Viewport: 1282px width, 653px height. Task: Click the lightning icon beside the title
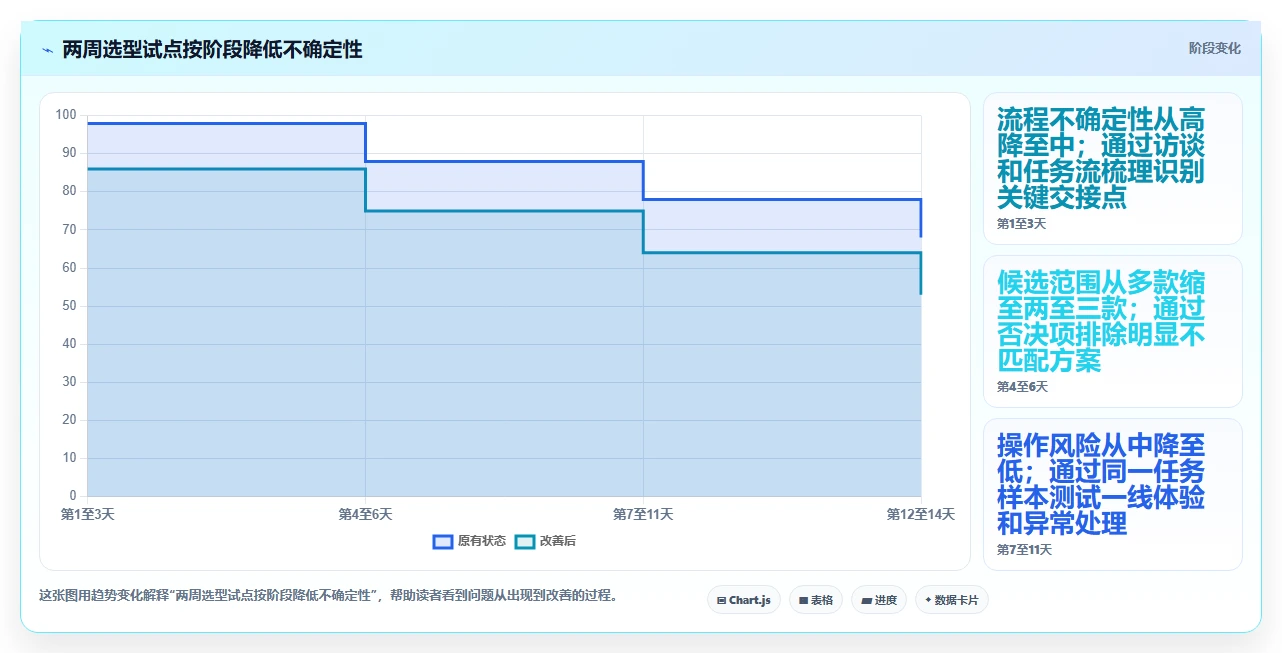tap(47, 50)
